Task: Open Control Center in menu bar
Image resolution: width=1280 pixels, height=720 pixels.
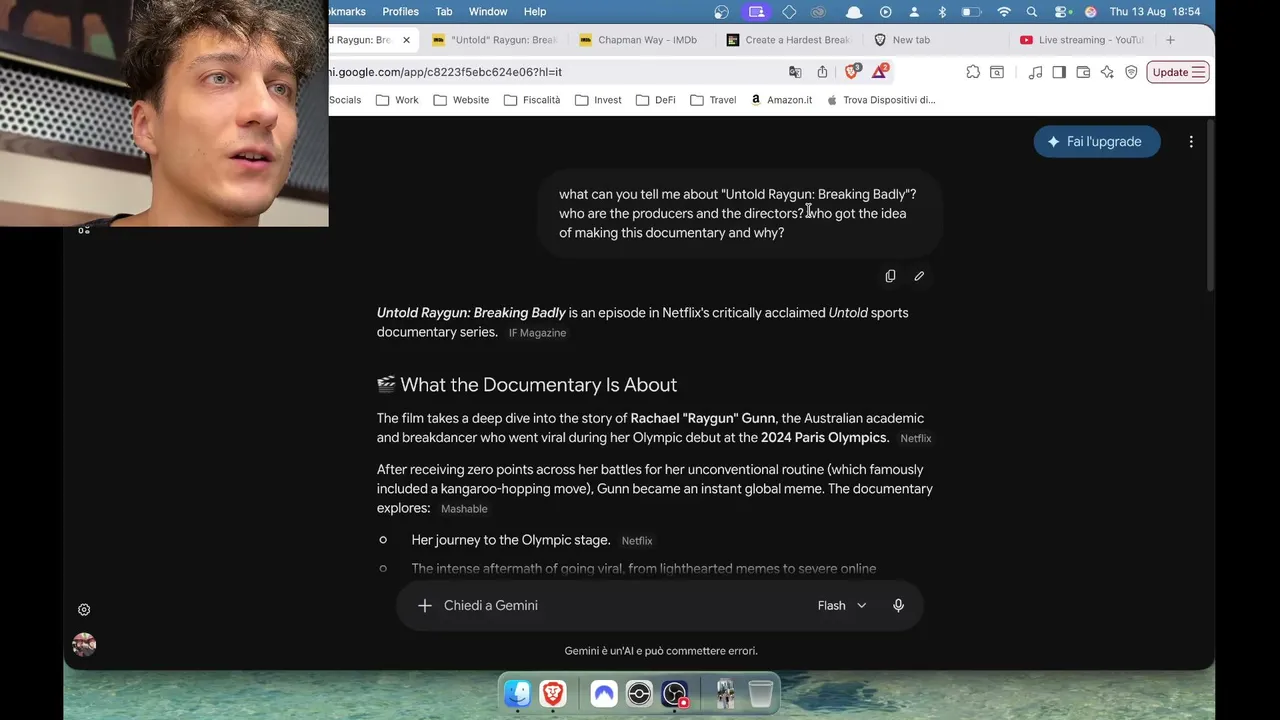Action: 1061,12
